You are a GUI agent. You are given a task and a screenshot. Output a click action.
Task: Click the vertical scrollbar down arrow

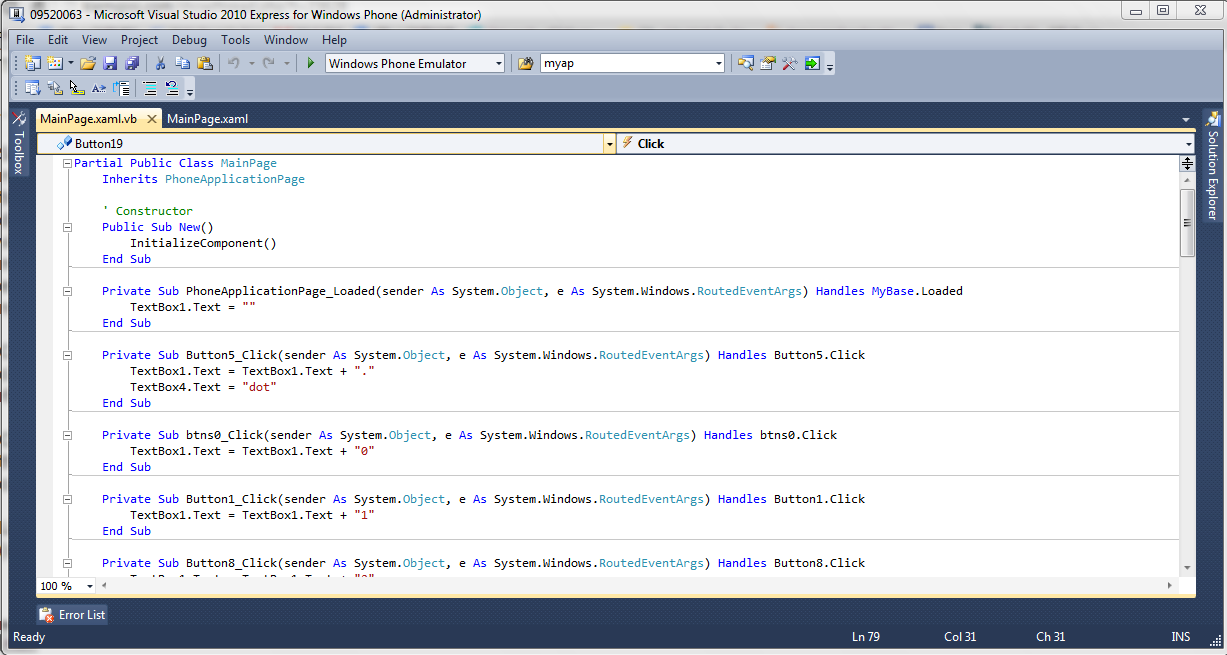[1187, 567]
